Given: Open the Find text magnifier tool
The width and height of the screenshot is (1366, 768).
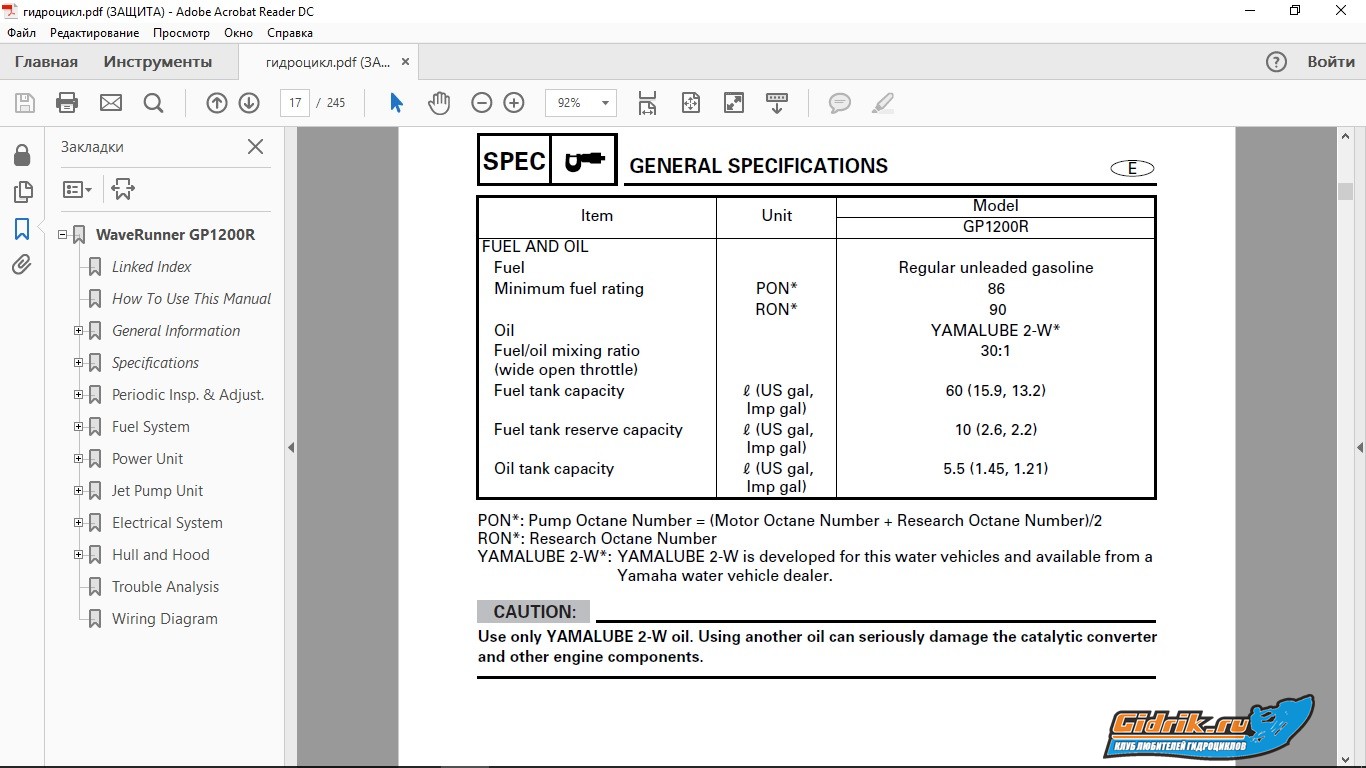Looking at the screenshot, I should pyautogui.click(x=153, y=103).
